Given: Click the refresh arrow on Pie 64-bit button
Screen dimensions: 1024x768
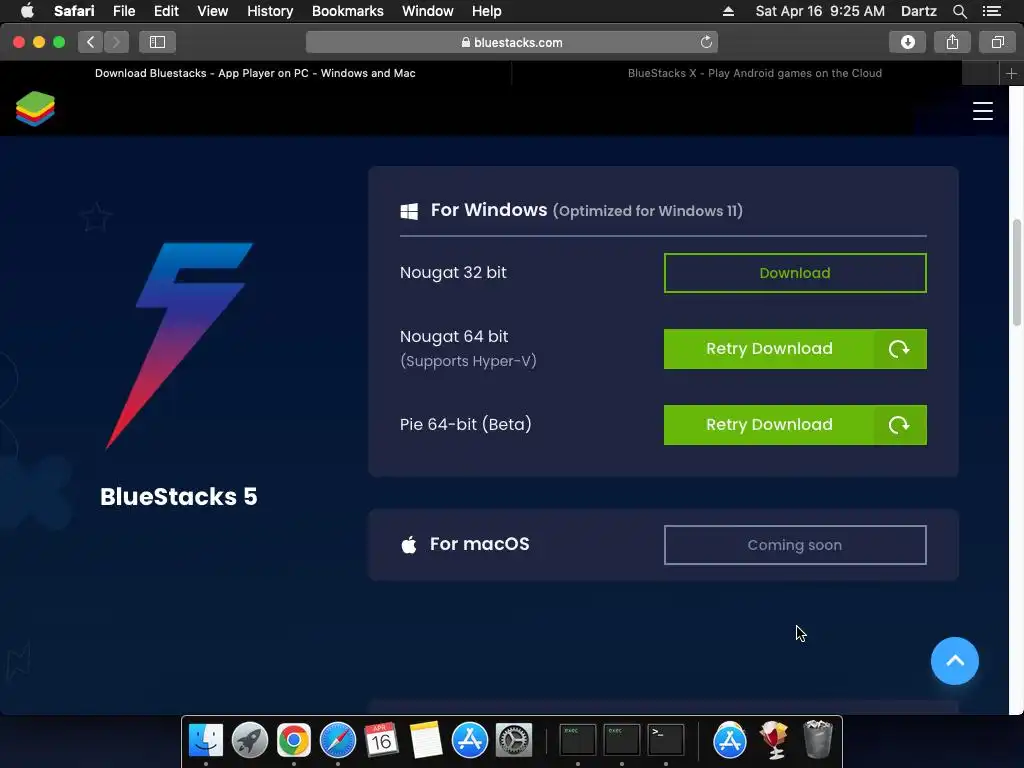Looking at the screenshot, I should (899, 424).
